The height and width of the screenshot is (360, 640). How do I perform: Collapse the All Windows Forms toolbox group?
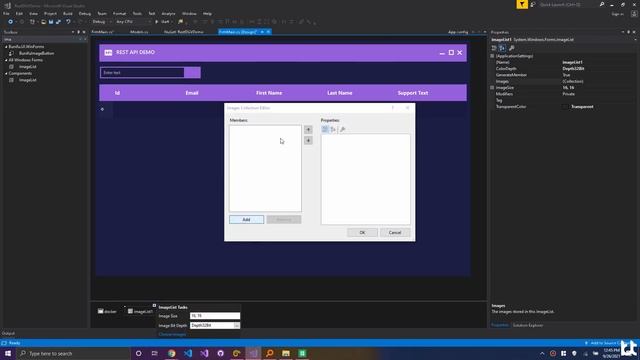point(6,60)
